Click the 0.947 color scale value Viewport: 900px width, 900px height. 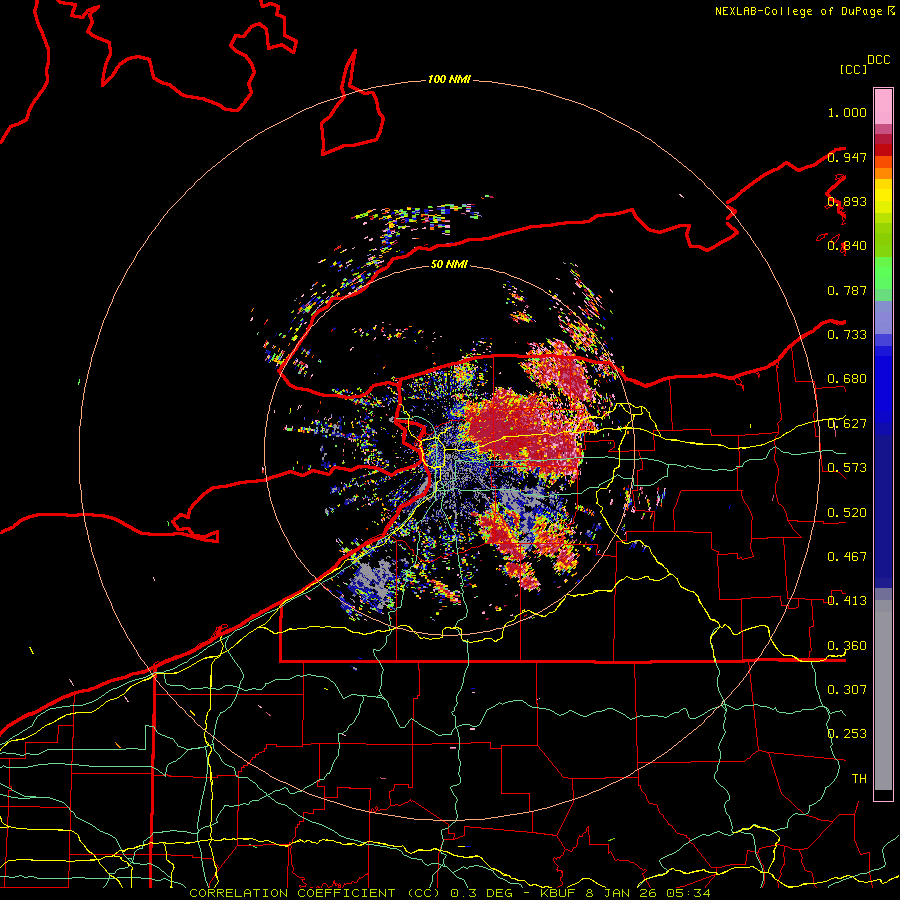click(847, 157)
